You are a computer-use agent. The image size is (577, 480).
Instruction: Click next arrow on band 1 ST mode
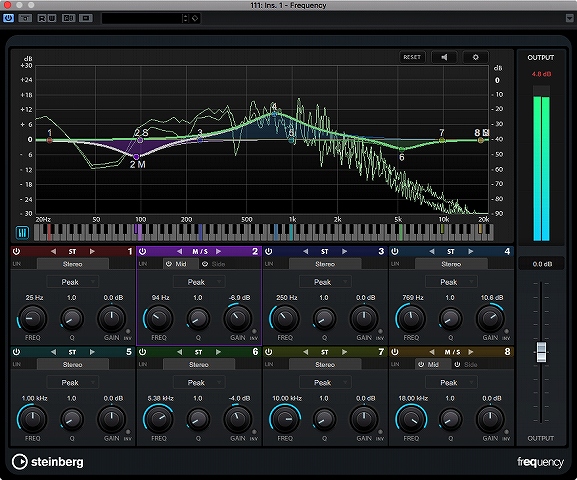pos(92,251)
